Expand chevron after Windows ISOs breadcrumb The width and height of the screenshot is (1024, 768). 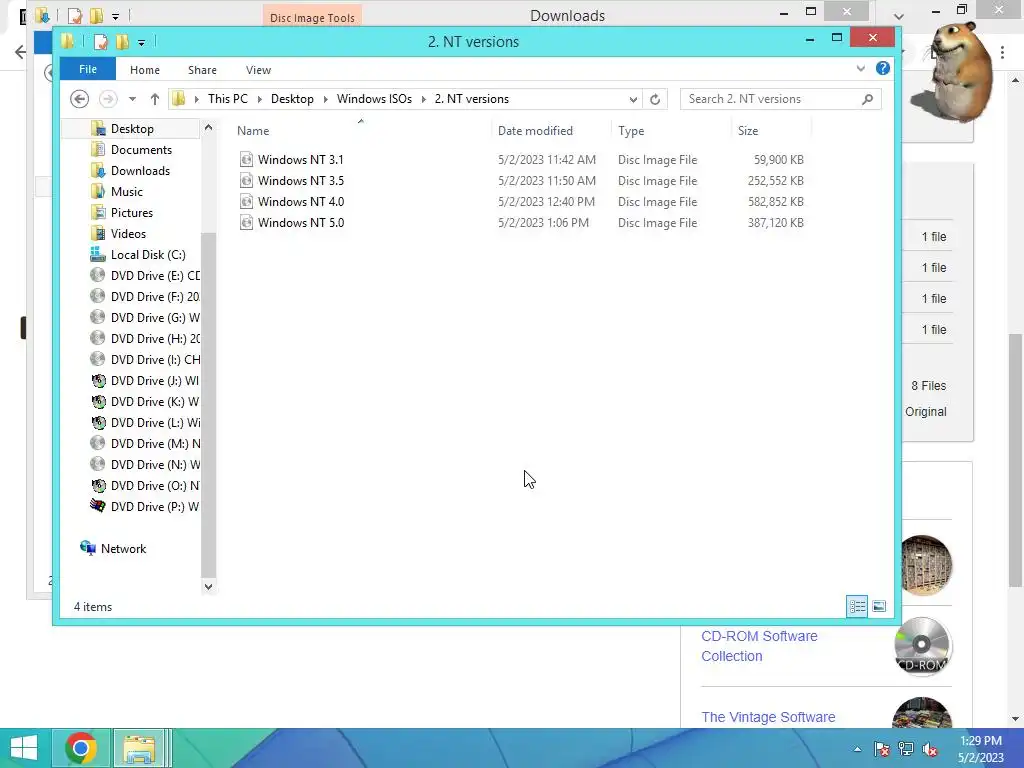tap(423, 99)
